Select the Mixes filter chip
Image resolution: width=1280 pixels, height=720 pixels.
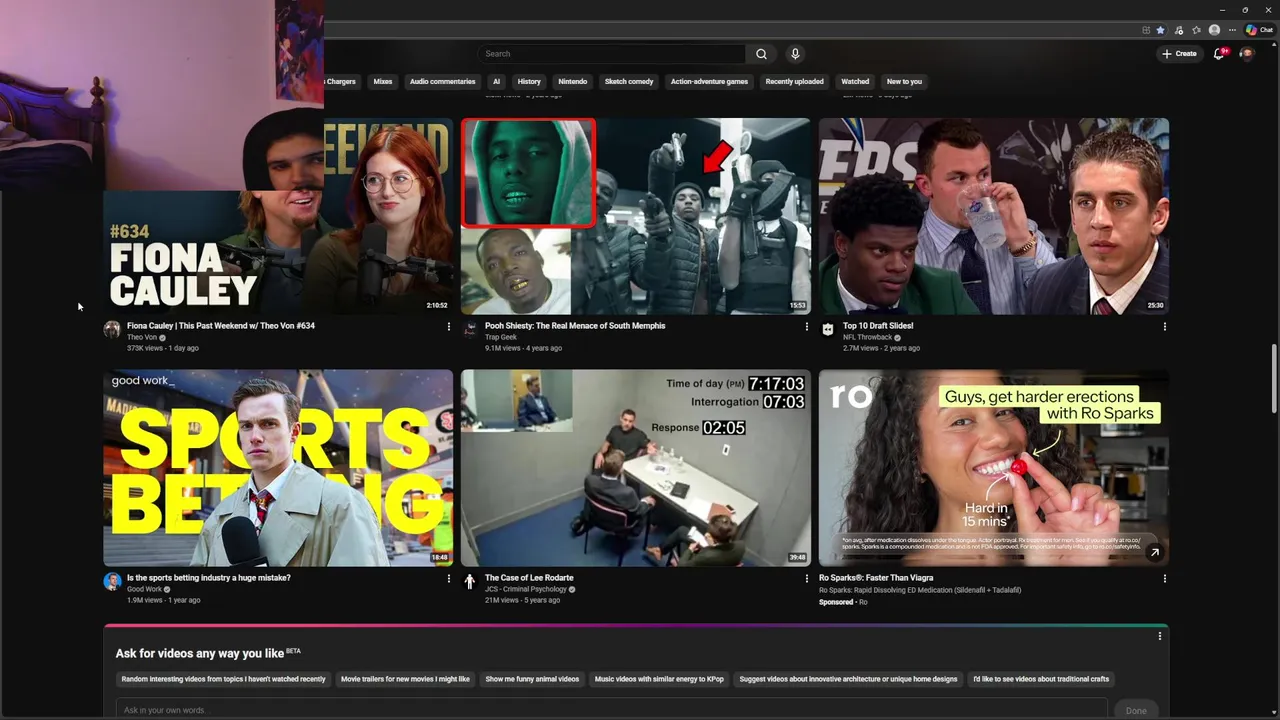tap(383, 82)
